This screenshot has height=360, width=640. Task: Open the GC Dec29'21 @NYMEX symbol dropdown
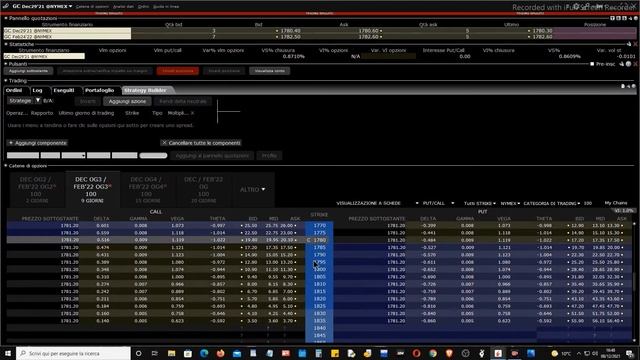pos(42,6)
